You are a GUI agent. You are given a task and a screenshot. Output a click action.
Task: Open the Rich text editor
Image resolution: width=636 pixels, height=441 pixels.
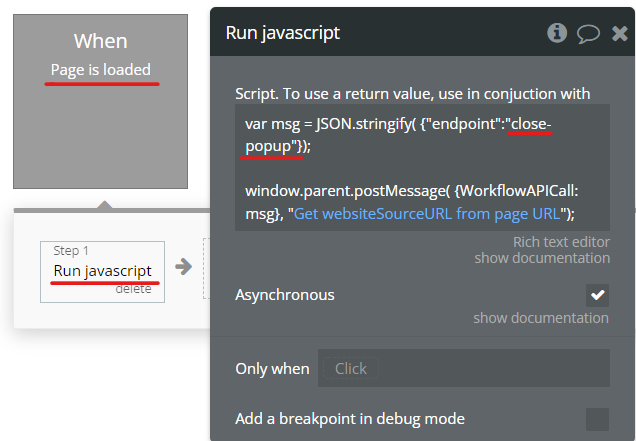(x=560, y=242)
